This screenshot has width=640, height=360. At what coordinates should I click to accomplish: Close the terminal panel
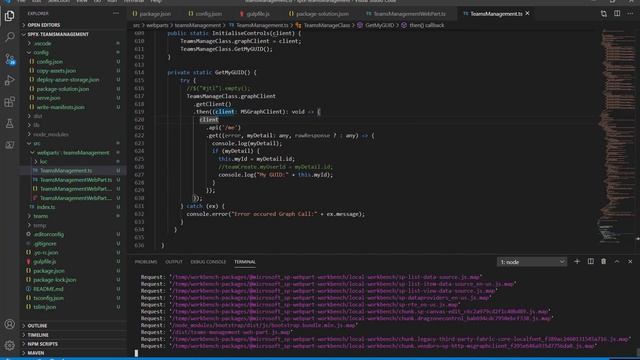630,262
